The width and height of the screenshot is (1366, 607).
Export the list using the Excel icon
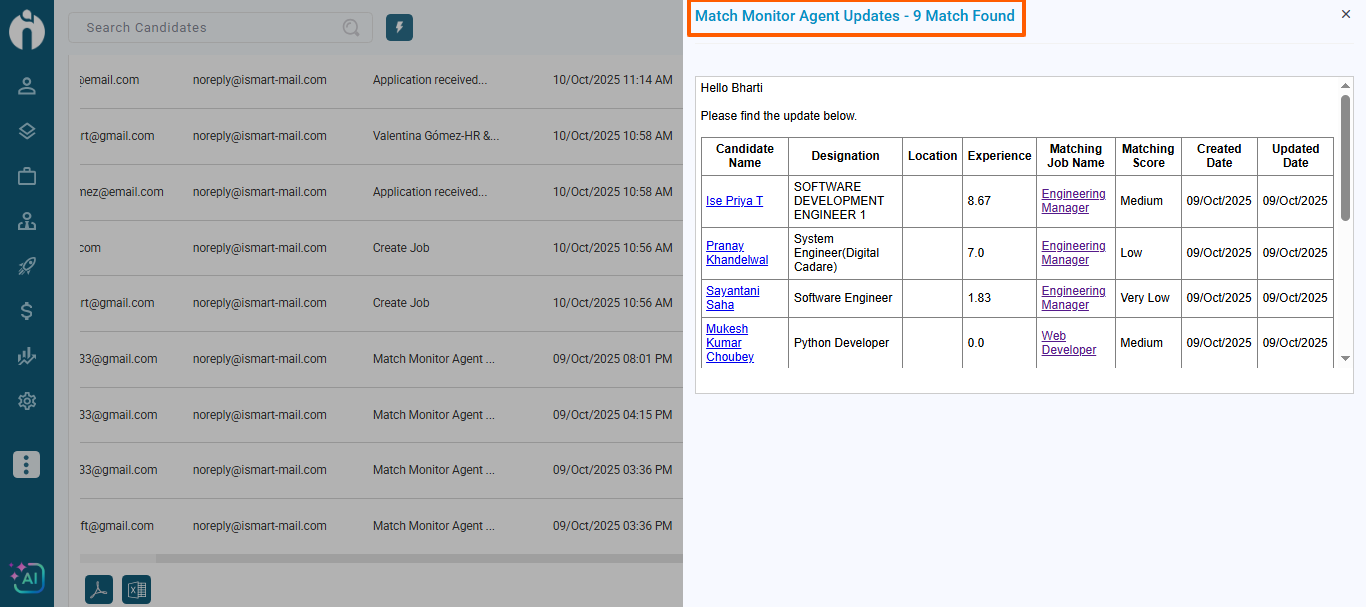pyautogui.click(x=136, y=590)
